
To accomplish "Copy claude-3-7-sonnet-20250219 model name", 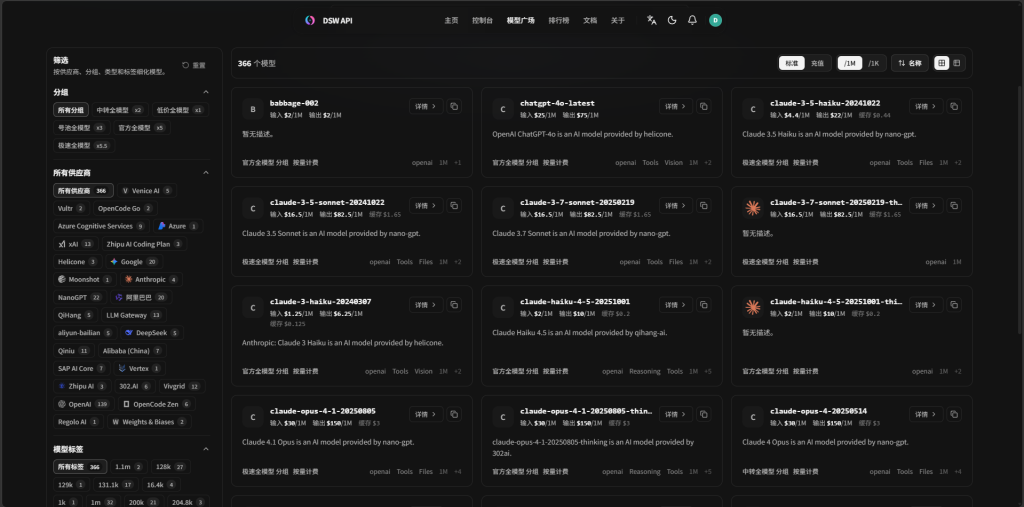I will [x=704, y=206].
